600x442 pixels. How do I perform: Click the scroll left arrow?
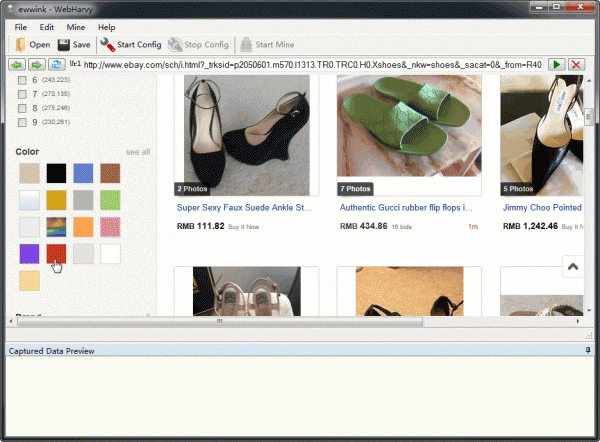pyautogui.click(x=11, y=321)
